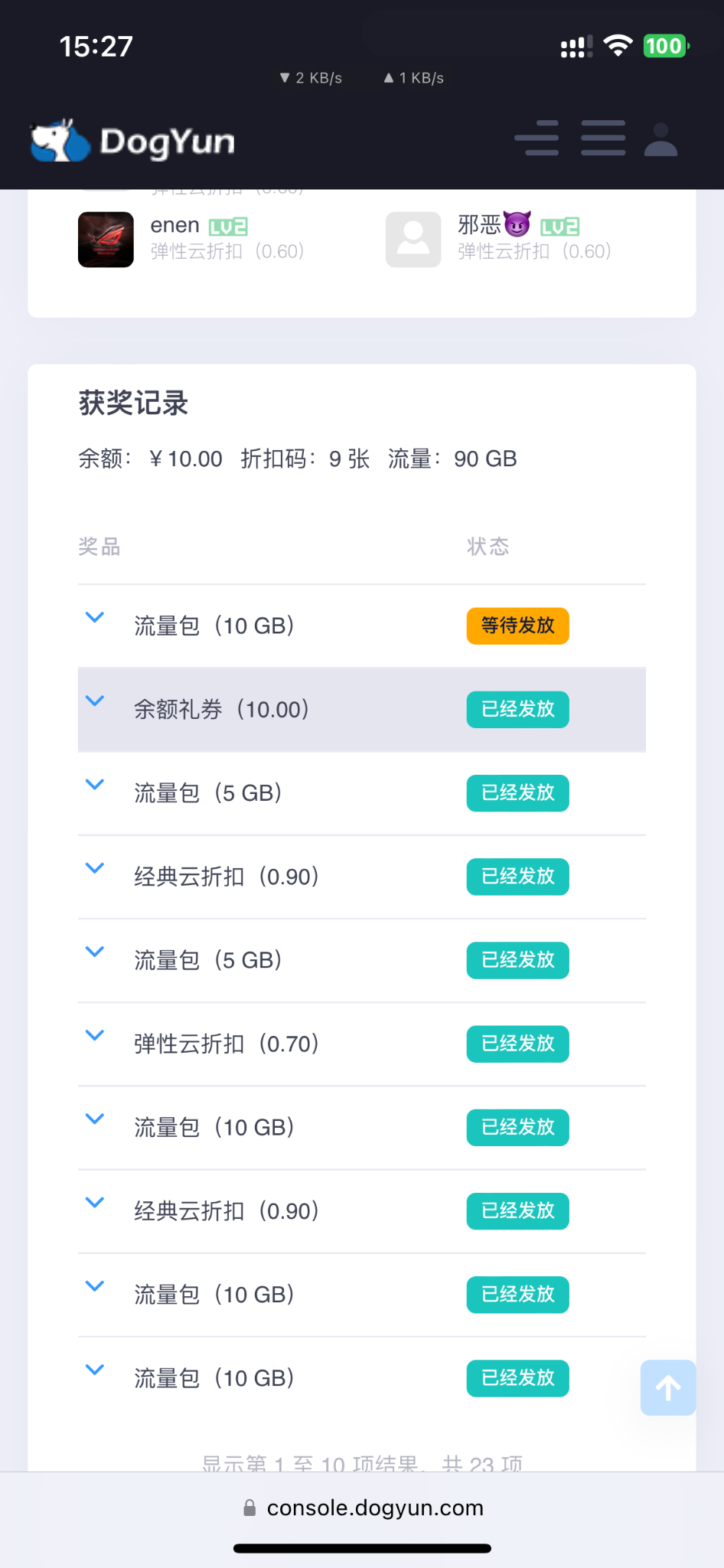
Task: Click 已经发放 badge for 余额礼券
Action: [517, 709]
